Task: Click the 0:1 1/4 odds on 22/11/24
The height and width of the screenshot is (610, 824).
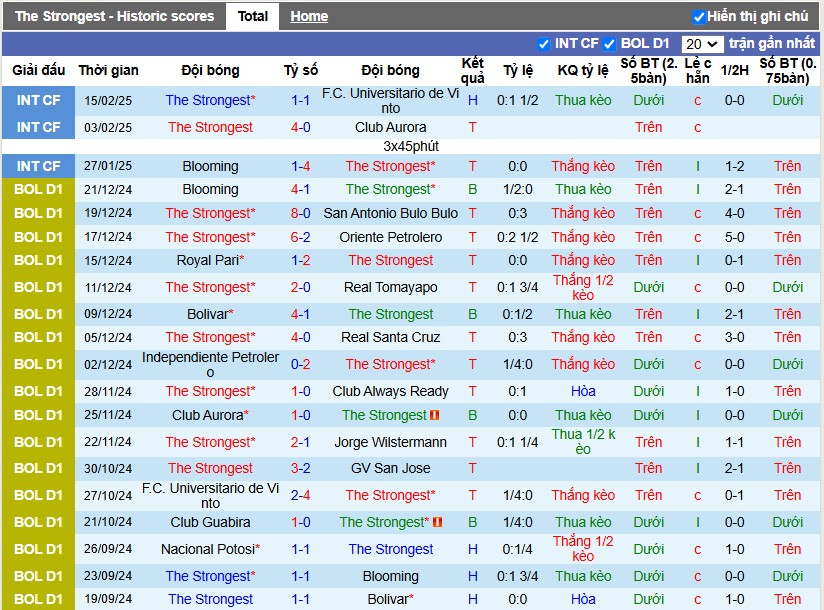Action: click(518, 442)
